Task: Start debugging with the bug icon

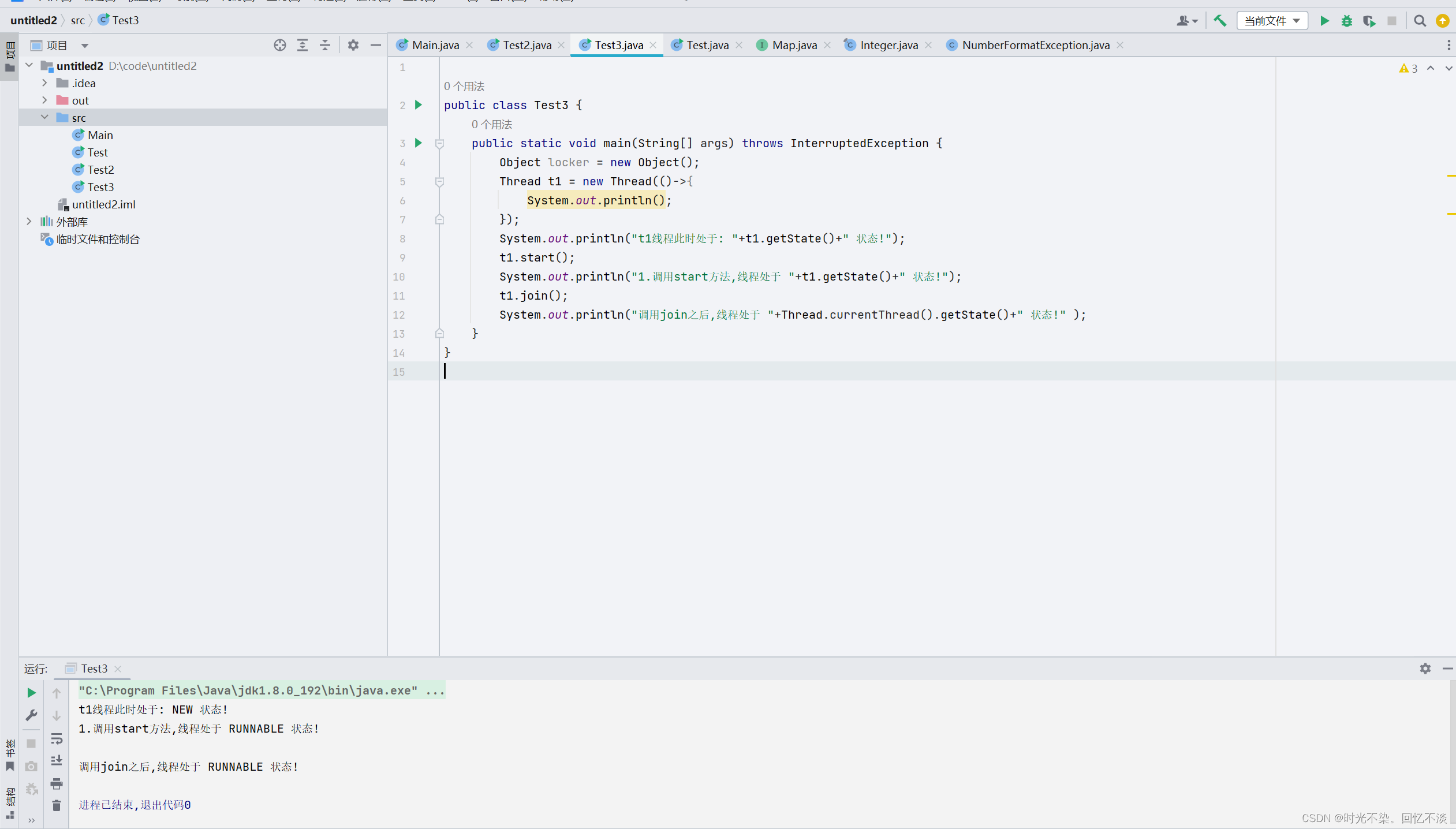Action: [x=1346, y=21]
